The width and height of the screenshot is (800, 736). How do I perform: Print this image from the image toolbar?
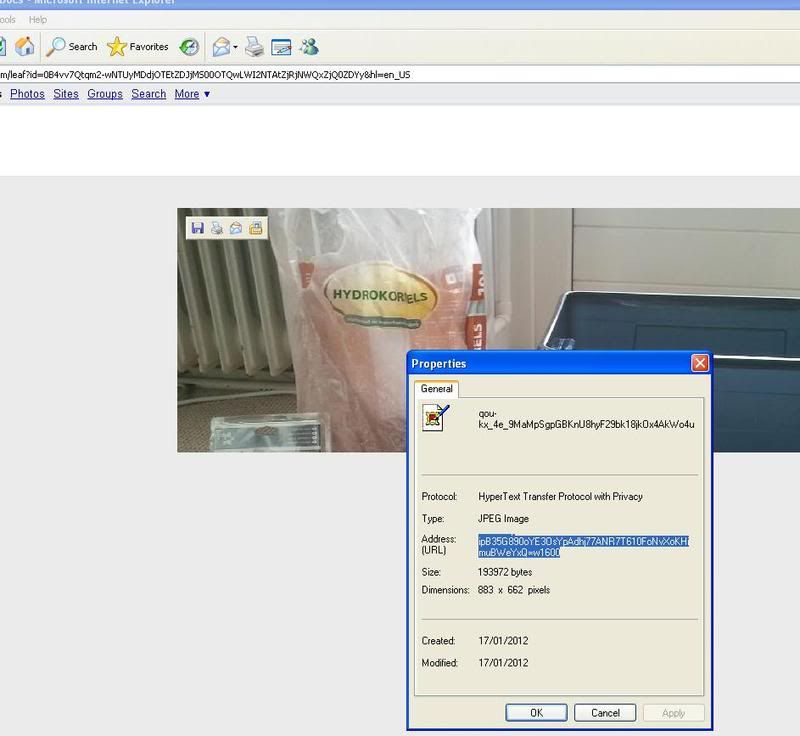tap(217, 228)
